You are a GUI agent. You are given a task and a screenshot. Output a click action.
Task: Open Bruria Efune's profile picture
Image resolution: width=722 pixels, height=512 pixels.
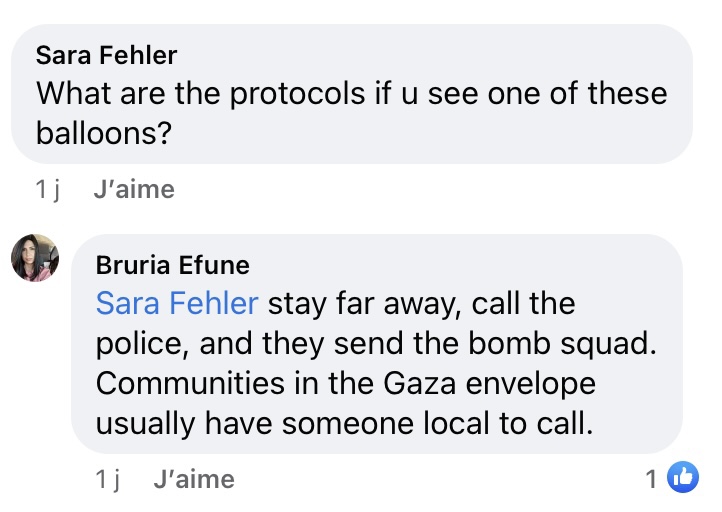[35, 258]
